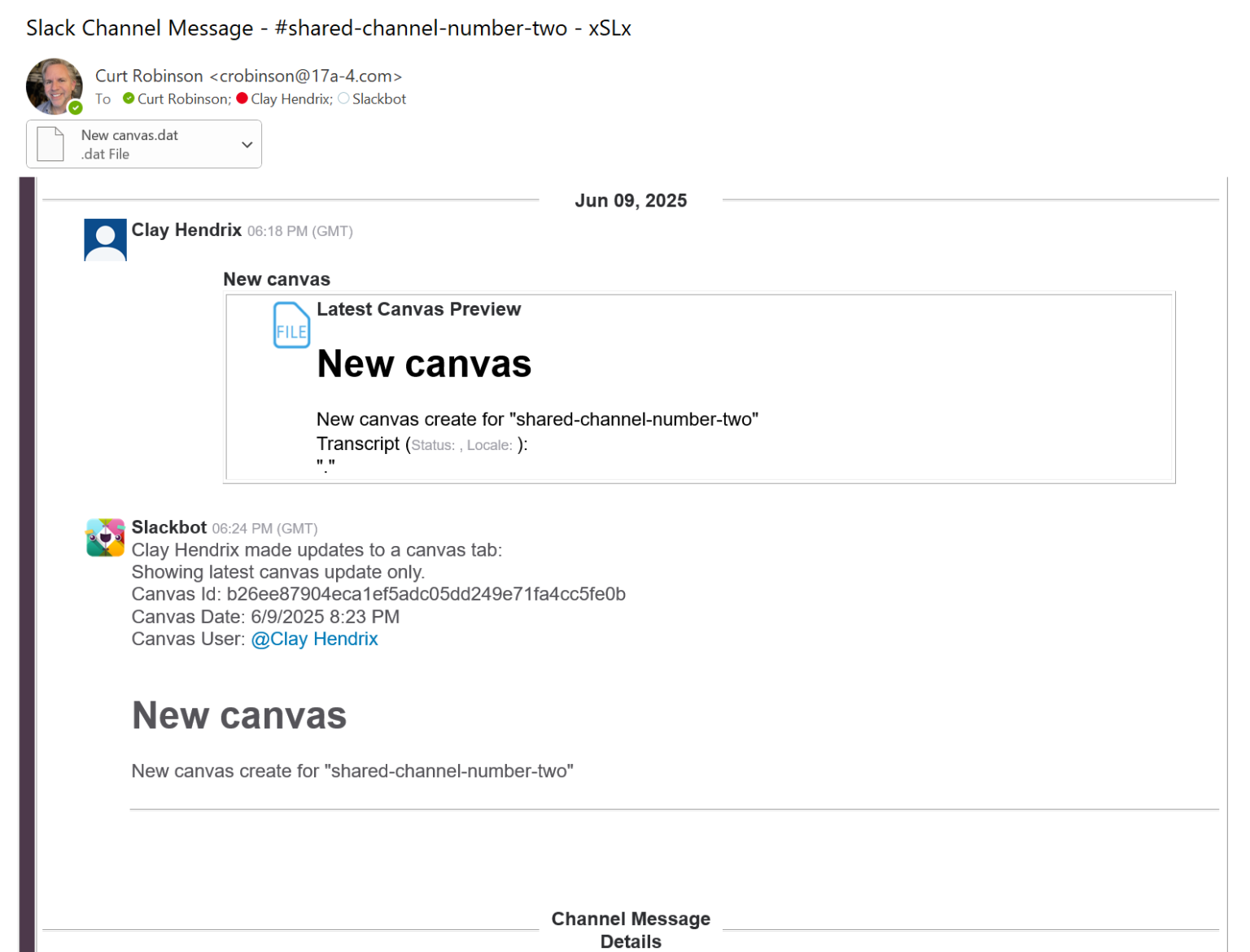Click the Channel Message Details heading
The width and height of the screenshot is (1250, 952).
[631, 929]
